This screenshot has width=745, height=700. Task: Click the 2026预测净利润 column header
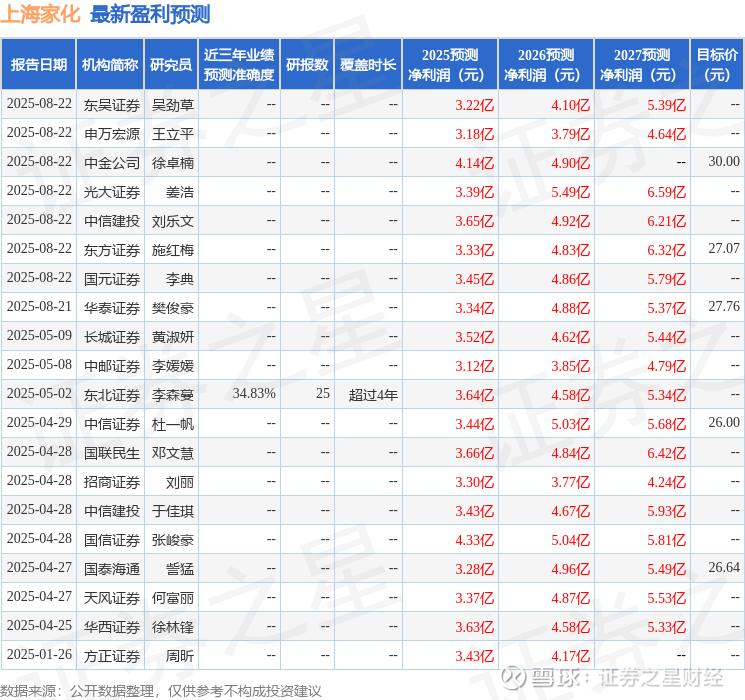546,65
